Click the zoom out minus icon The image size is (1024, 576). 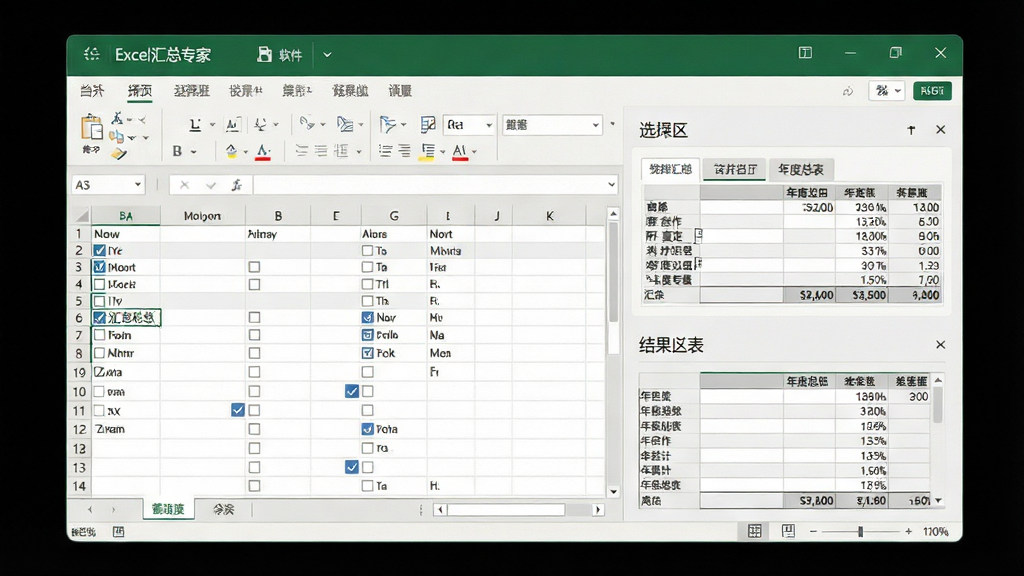[x=813, y=532]
